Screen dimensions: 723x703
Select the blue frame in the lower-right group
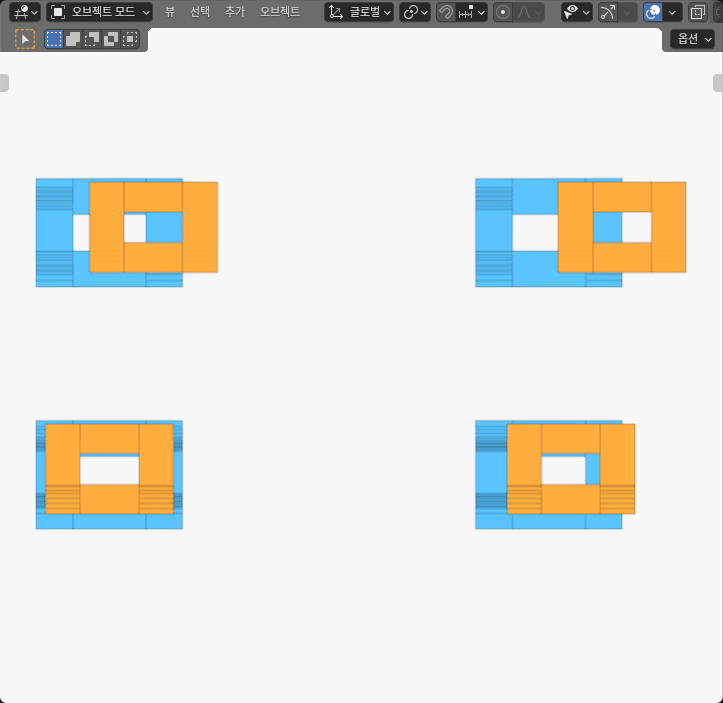[491, 475]
